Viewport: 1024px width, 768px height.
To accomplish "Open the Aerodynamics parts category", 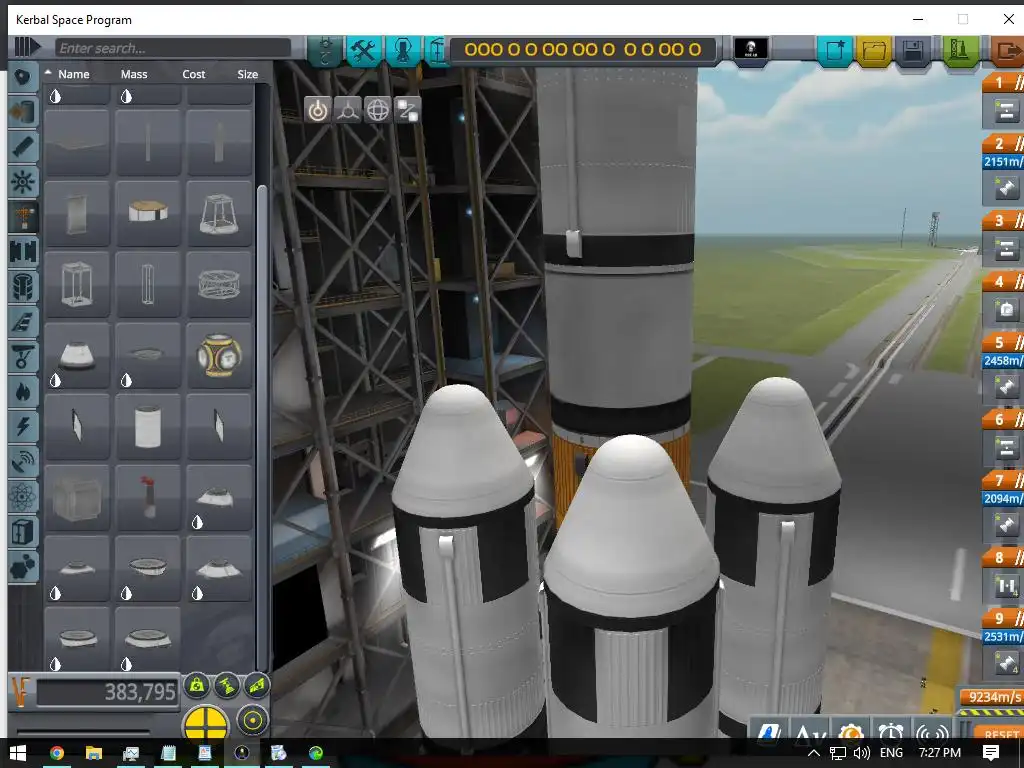I will 24,321.
